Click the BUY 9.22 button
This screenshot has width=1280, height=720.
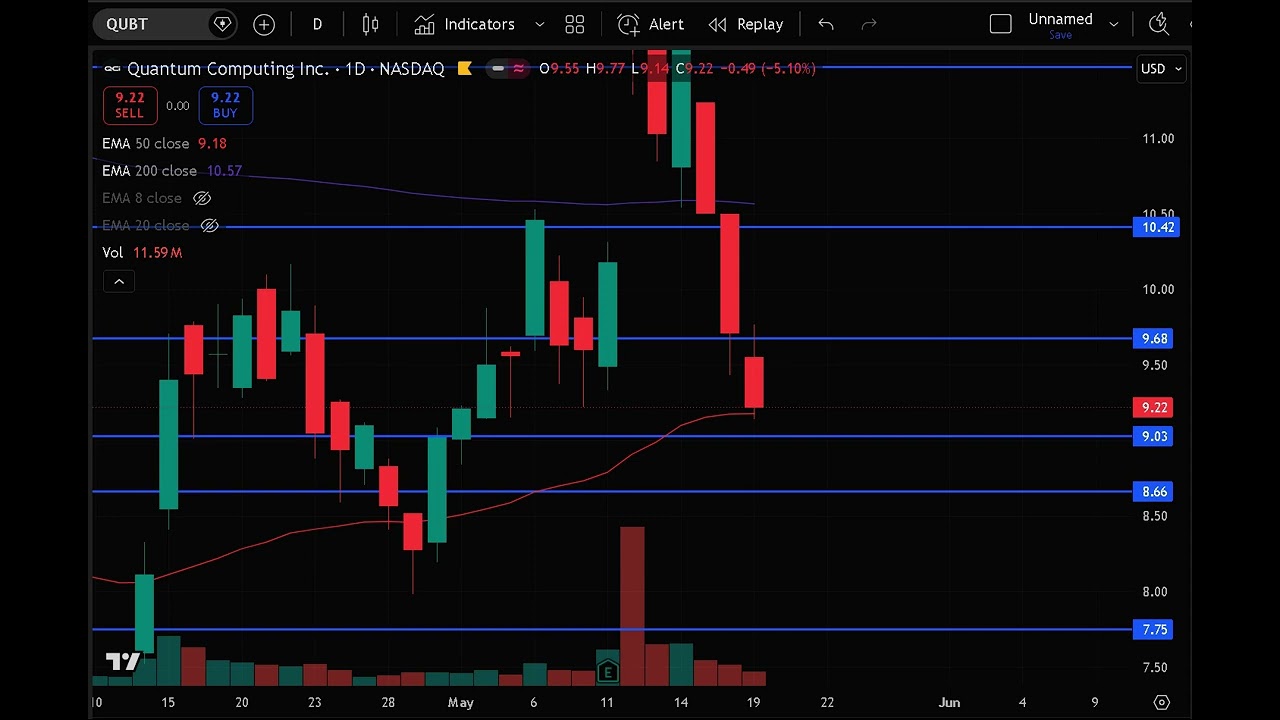pos(225,105)
